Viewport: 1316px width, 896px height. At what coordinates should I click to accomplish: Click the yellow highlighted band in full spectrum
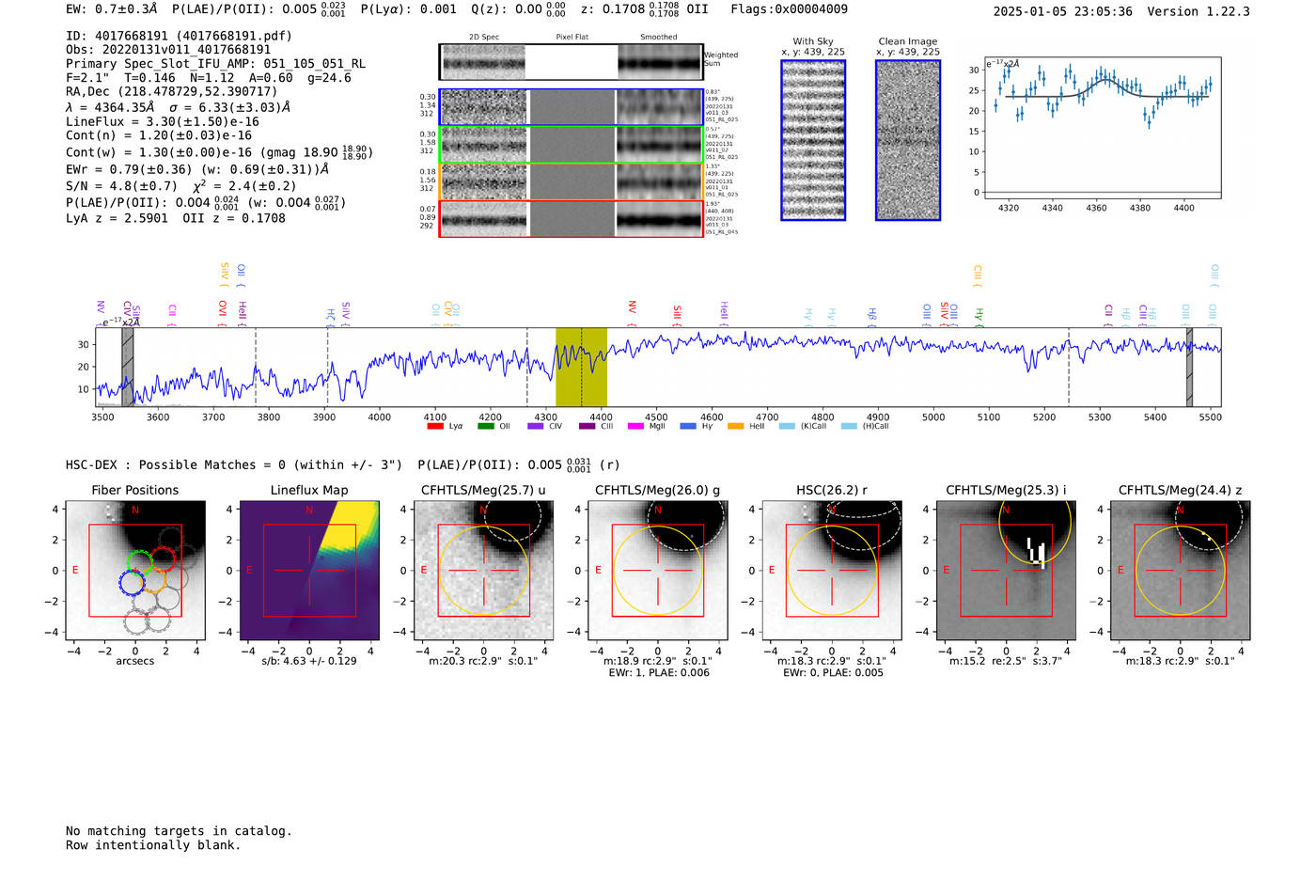point(581,367)
